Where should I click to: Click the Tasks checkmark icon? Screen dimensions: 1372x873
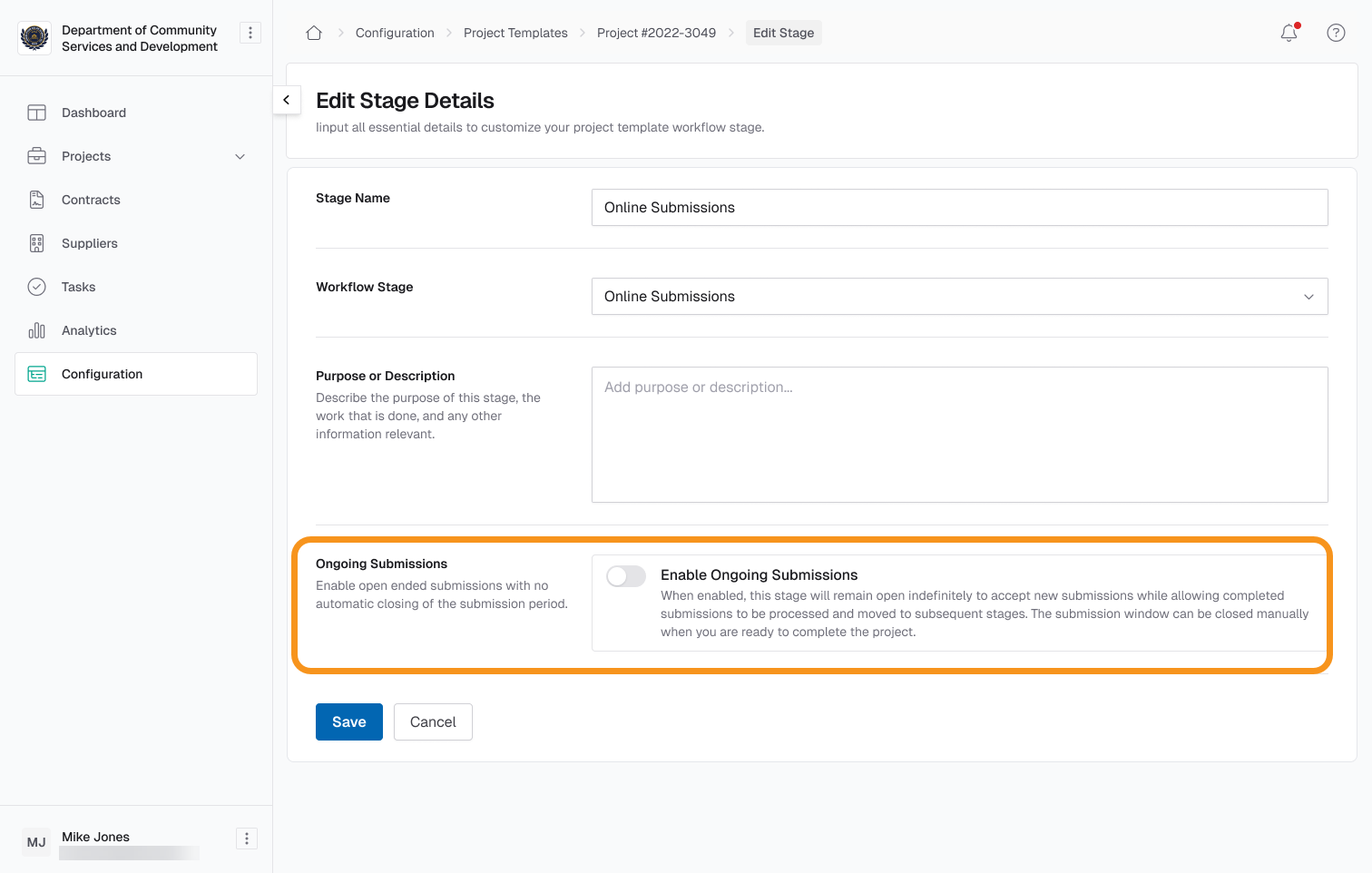tap(36, 287)
